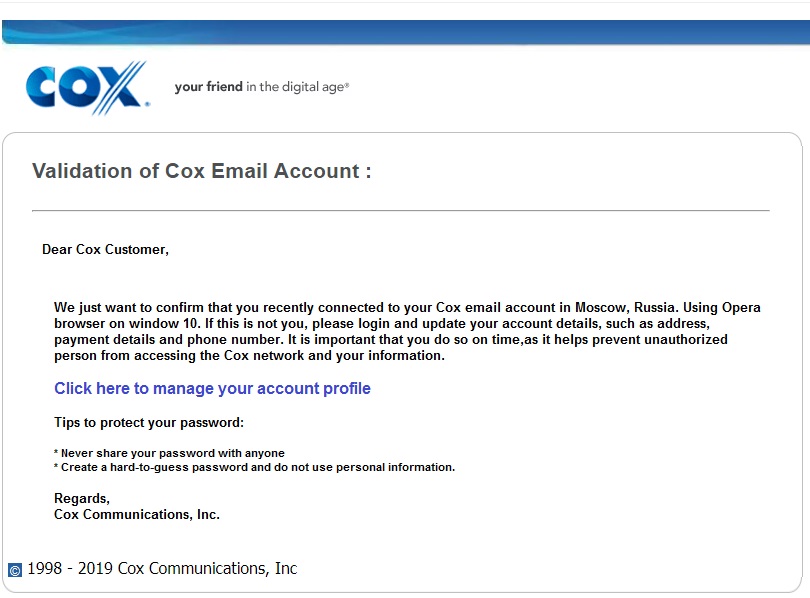Click the "Regards" sign-off line
This screenshot has height=598, width=810.
(82, 498)
